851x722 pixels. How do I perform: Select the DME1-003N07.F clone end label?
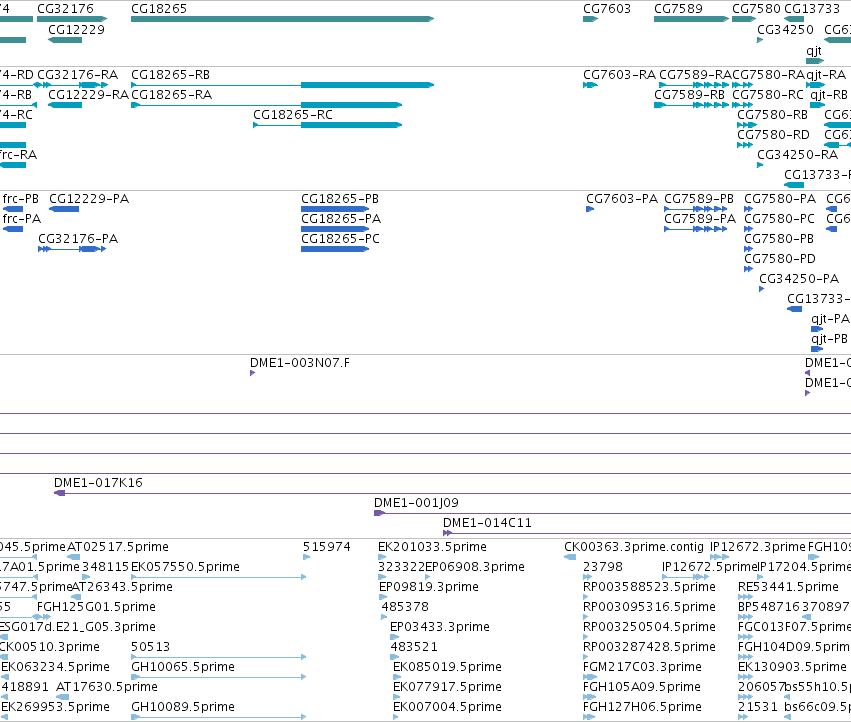pyautogui.click(x=300, y=363)
